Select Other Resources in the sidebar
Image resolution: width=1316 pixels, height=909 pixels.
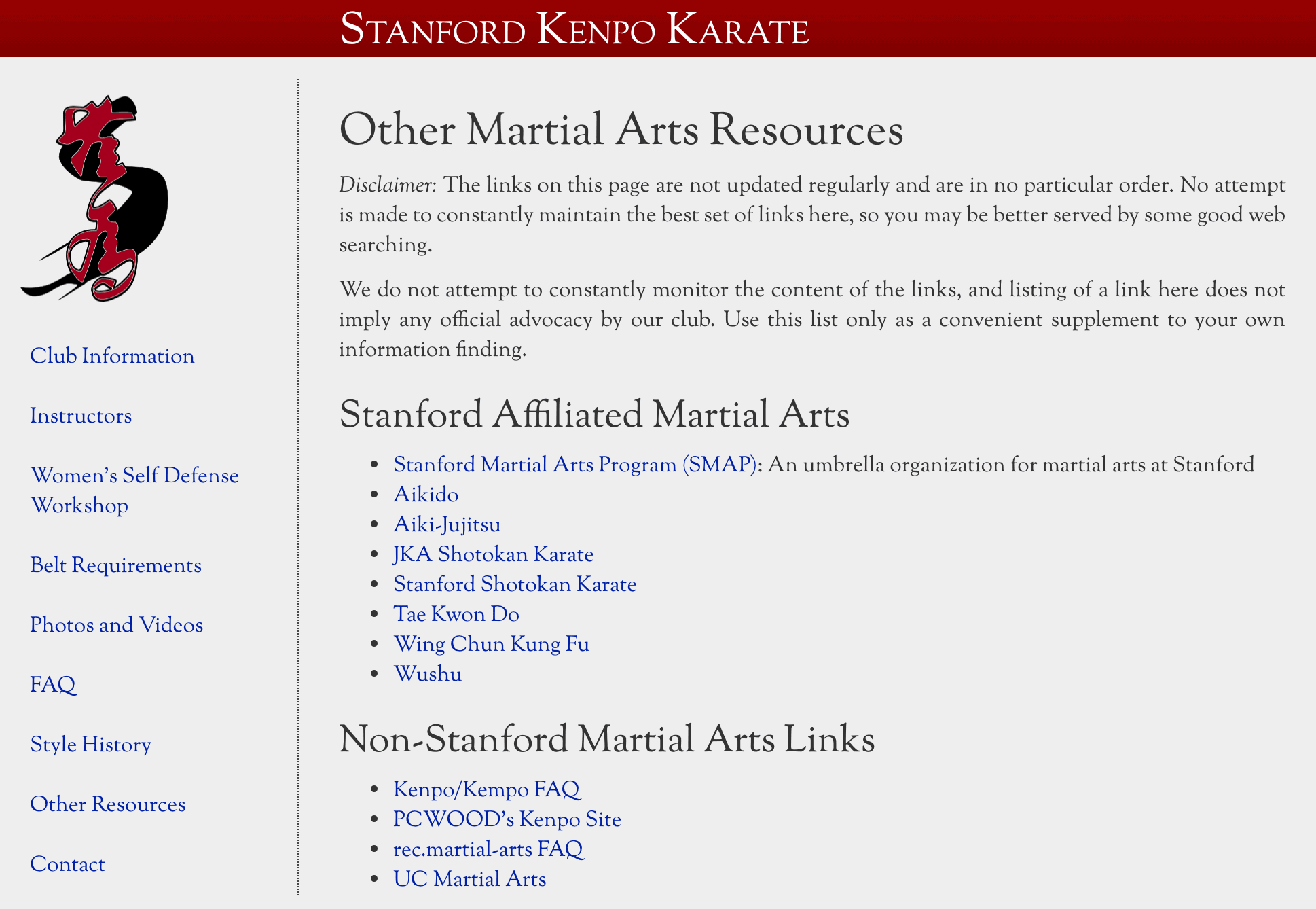point(108,804)
